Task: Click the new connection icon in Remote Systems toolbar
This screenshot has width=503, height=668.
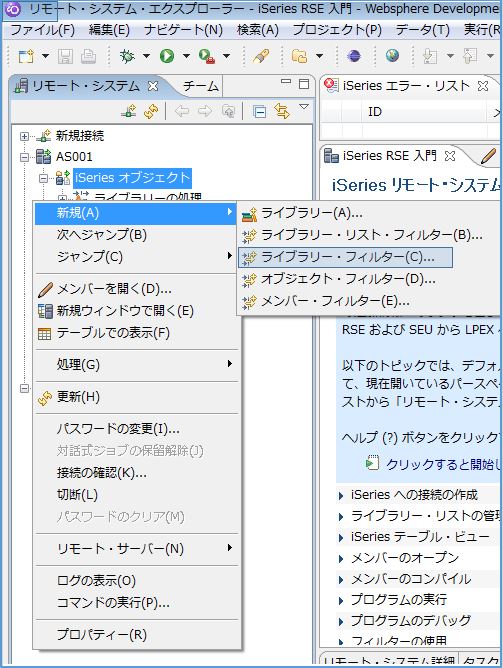Action: click(x=129, y=111)
